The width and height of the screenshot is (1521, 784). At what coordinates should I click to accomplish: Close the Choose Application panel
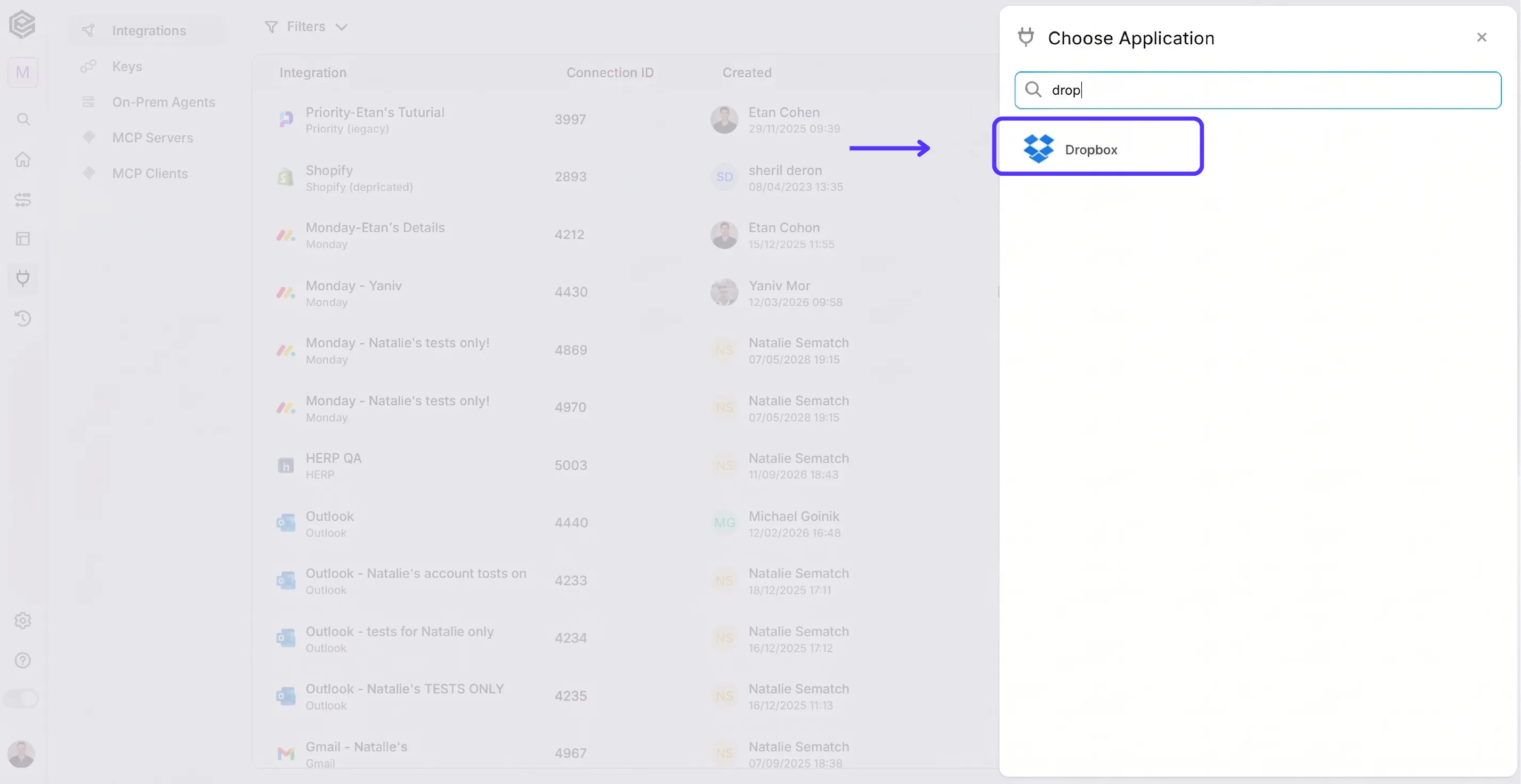coord(1482,37)
